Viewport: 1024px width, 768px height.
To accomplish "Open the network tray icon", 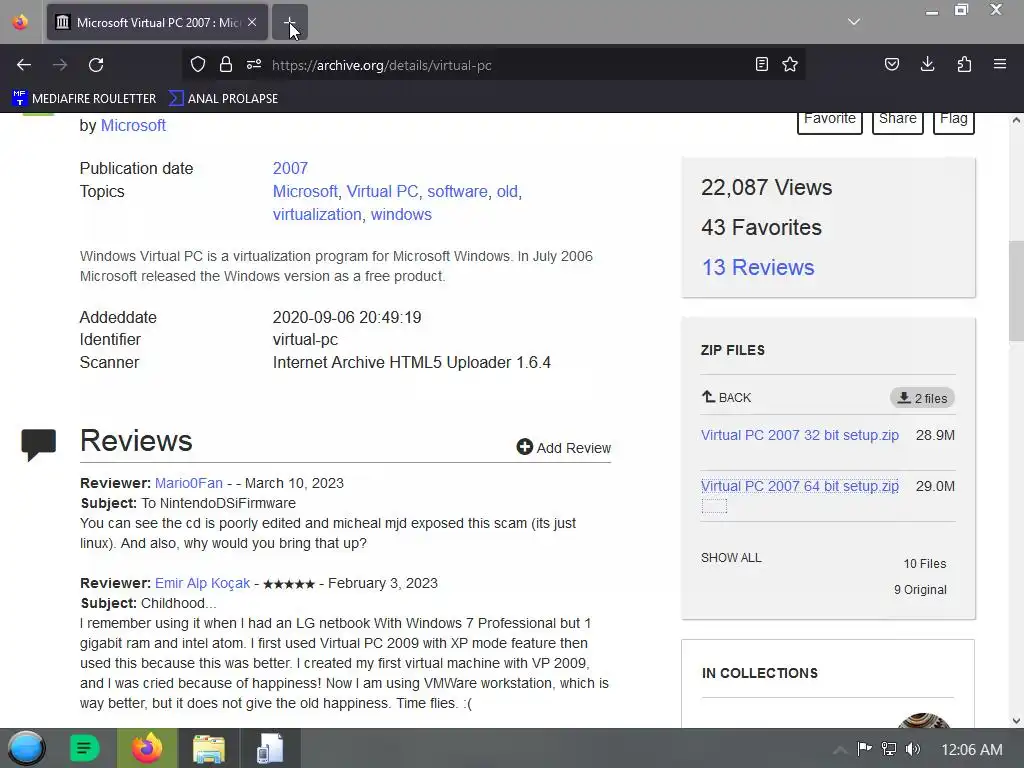I will [x=889, y=748].
